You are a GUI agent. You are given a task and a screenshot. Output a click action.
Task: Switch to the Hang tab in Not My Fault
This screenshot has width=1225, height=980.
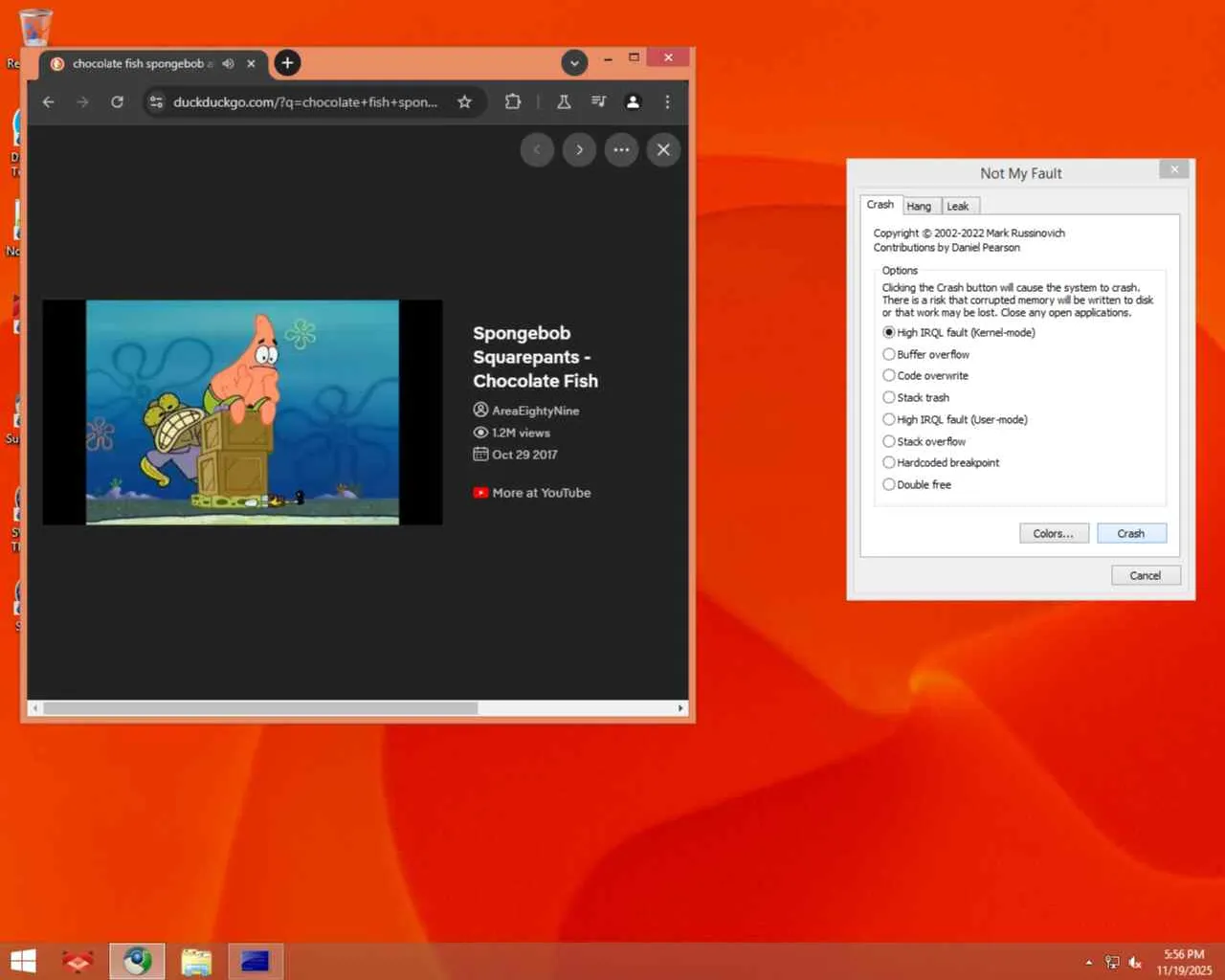(x=919, y=206)
